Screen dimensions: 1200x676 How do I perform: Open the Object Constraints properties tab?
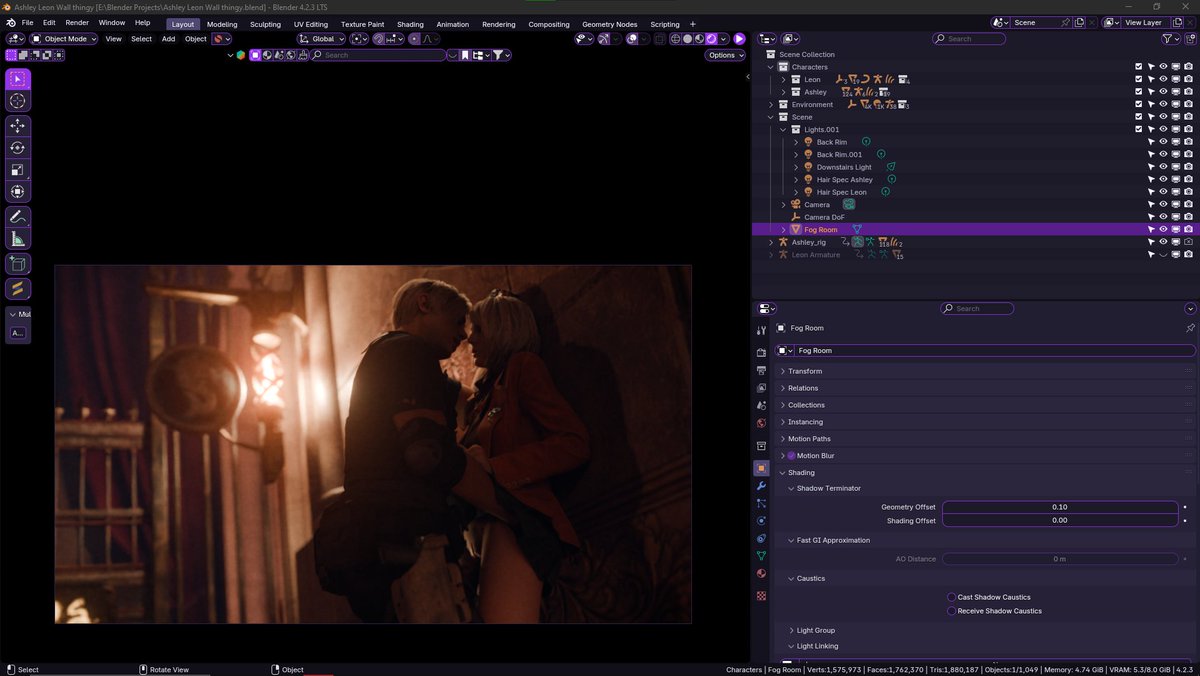click(x=761, y=538)
